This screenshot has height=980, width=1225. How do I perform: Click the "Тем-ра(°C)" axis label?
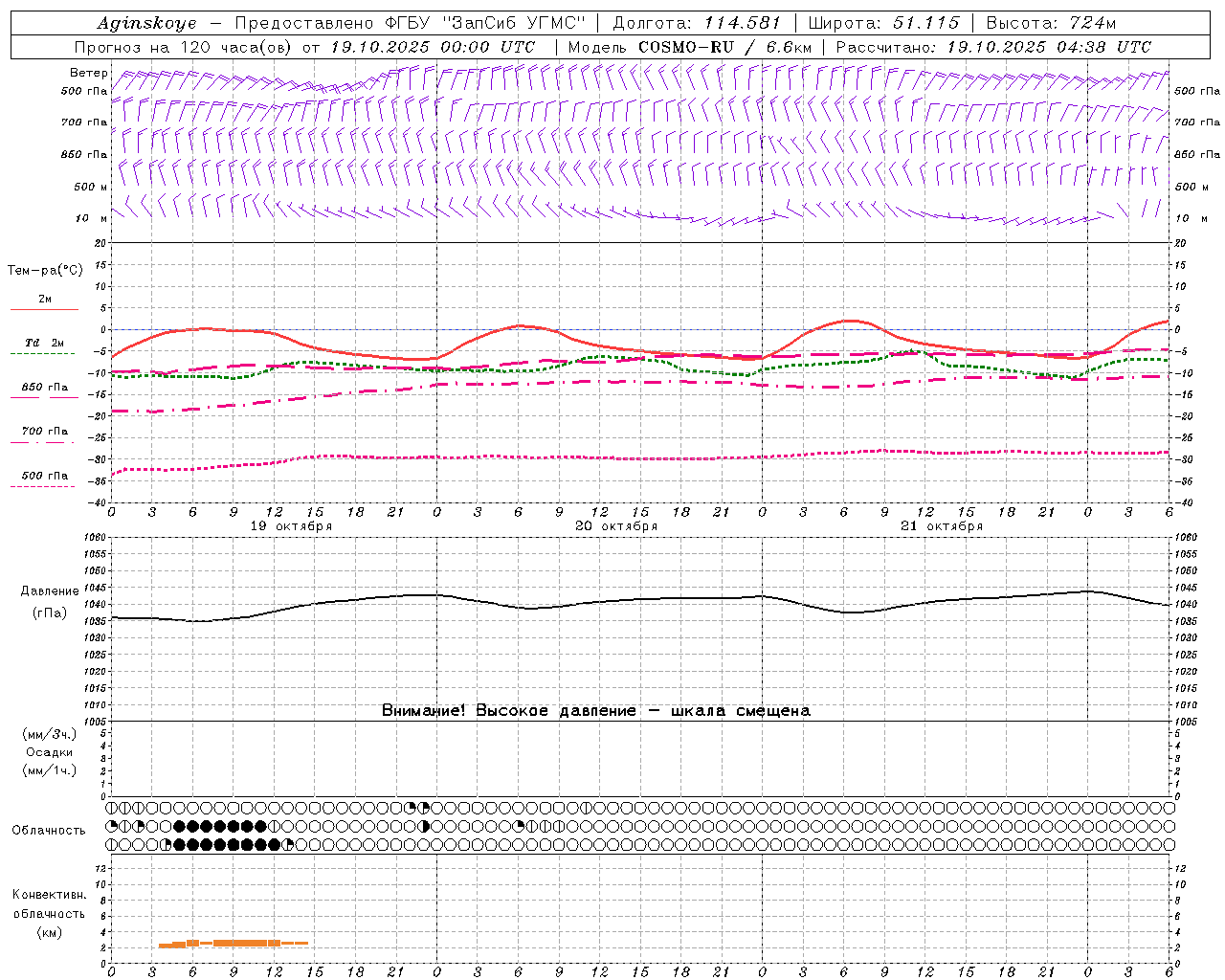click(45, 270)
